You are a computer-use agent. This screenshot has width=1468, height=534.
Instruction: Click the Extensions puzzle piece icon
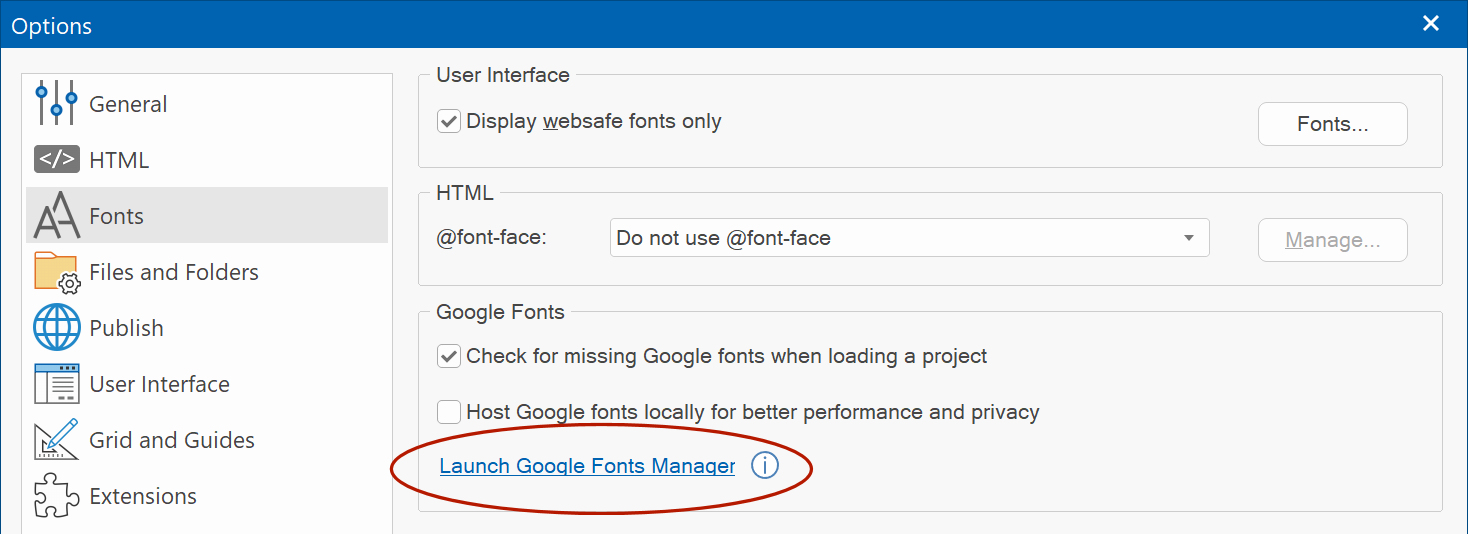point(56,496)
